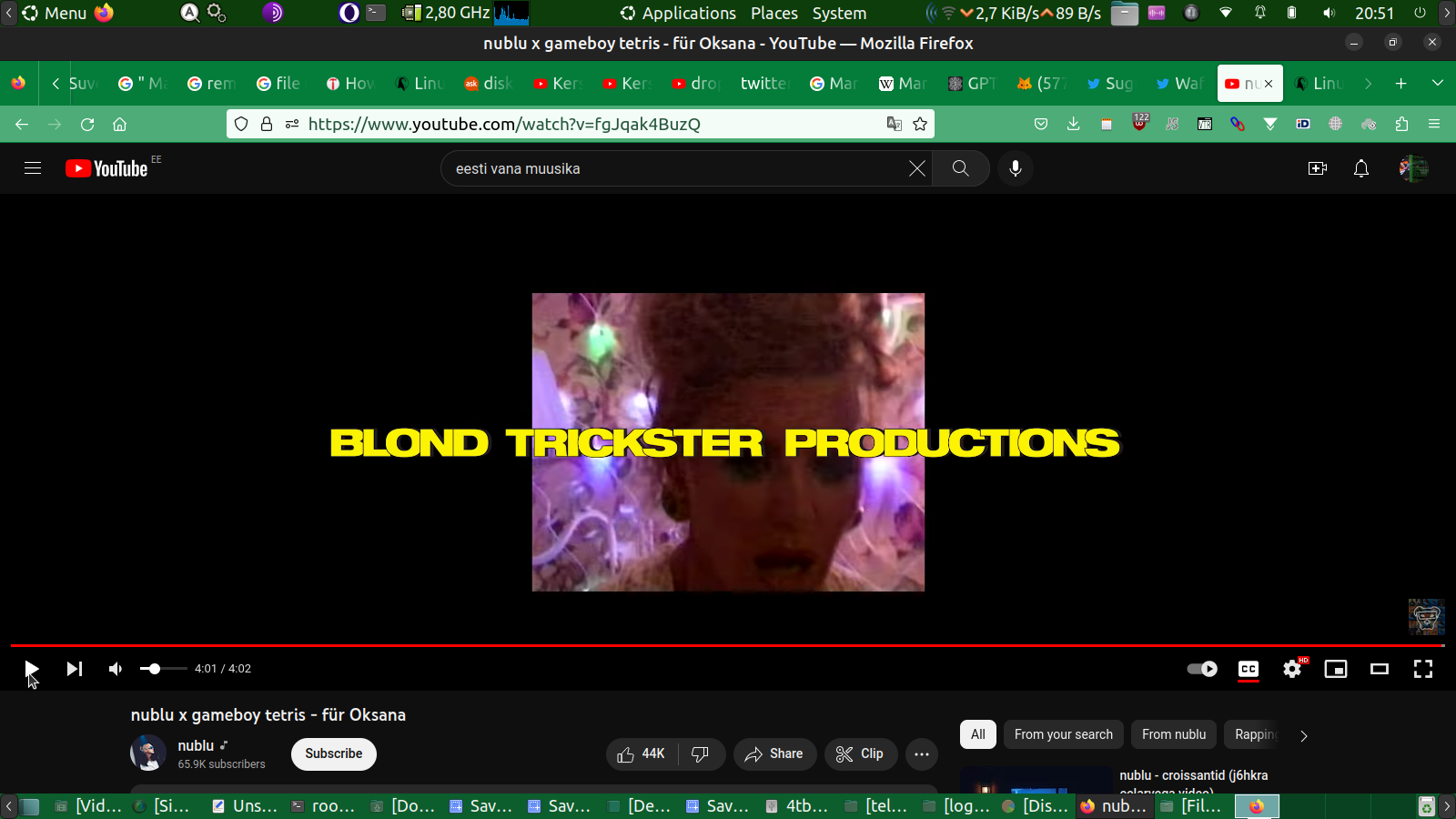Share the video
This screenshot has width=1456, height=819.
click(x=774, y=753)
